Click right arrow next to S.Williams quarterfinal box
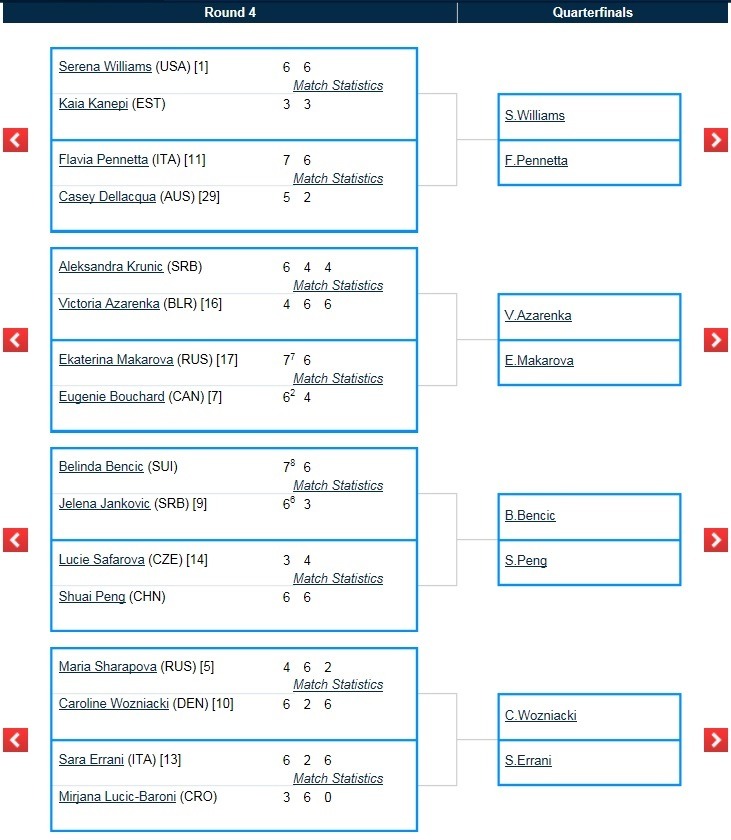 [x=715, y=140]
